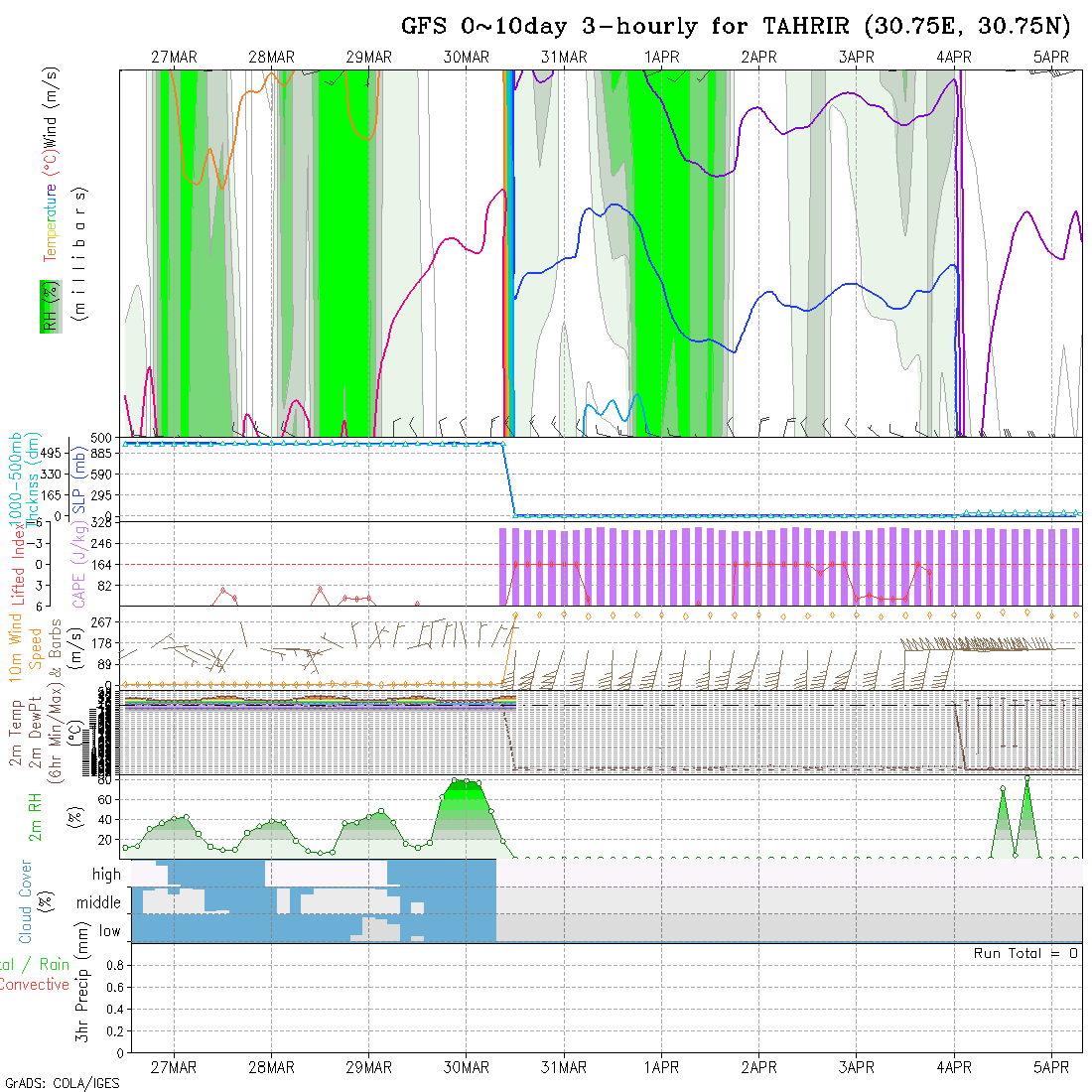Click the "high" cloud cover row label
Viewport: 1092px width, 1092px height.
[106, 875]
